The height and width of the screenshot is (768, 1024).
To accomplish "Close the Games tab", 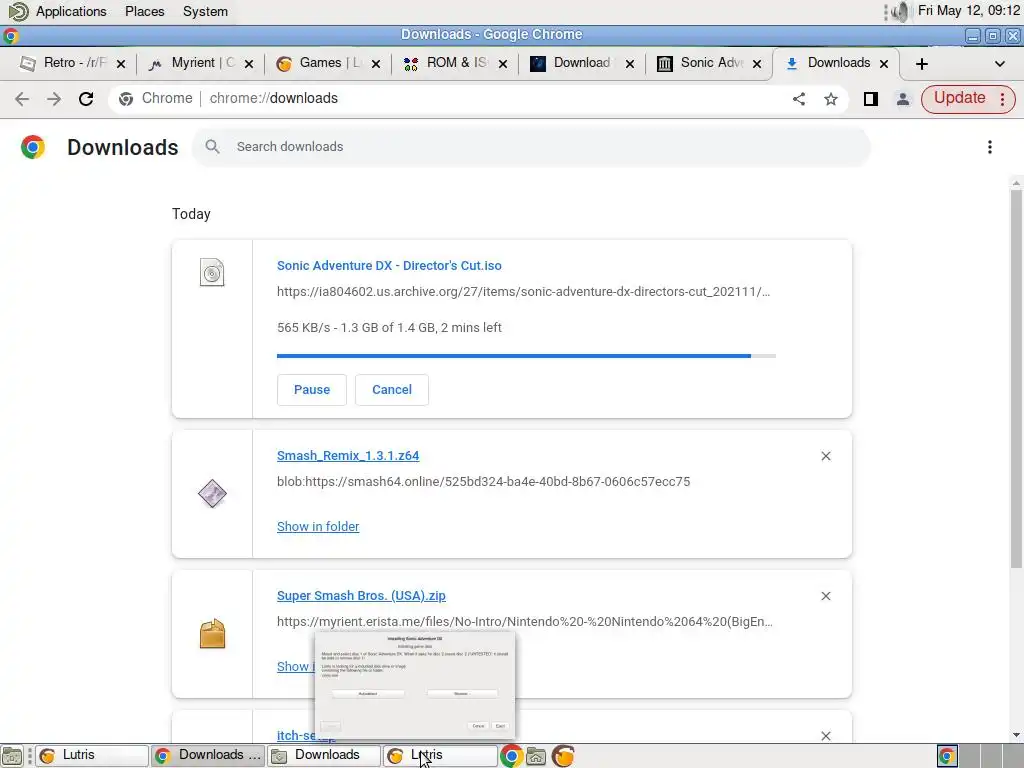I will (x=376, y=63).
